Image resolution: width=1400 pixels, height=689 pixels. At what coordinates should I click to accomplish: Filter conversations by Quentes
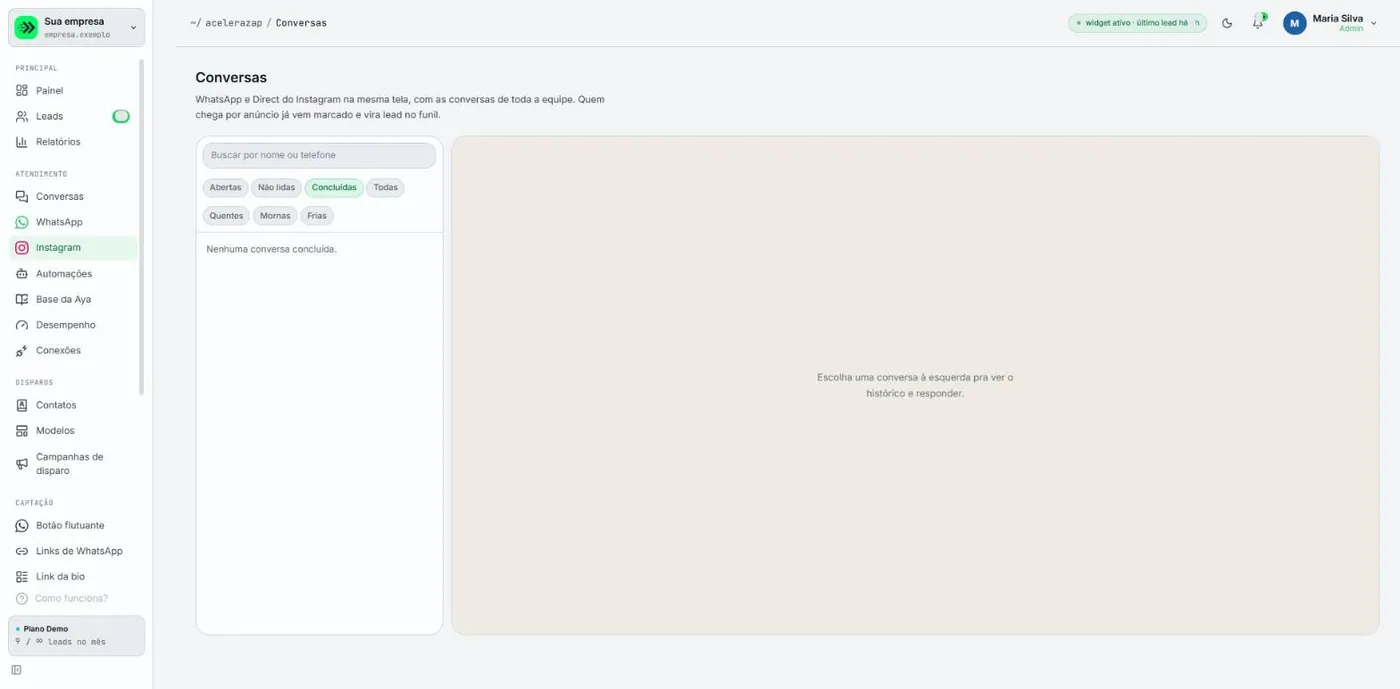(x=226, y=216)
